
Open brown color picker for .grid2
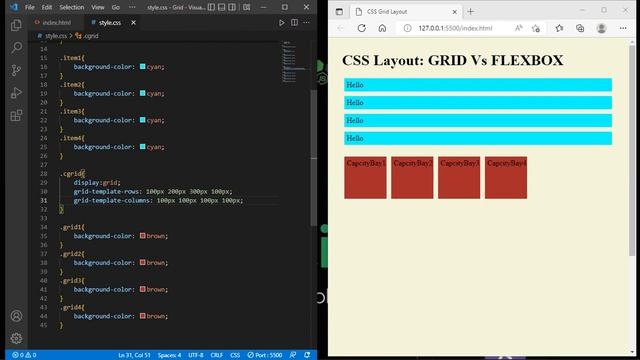[x=142, y=262]
